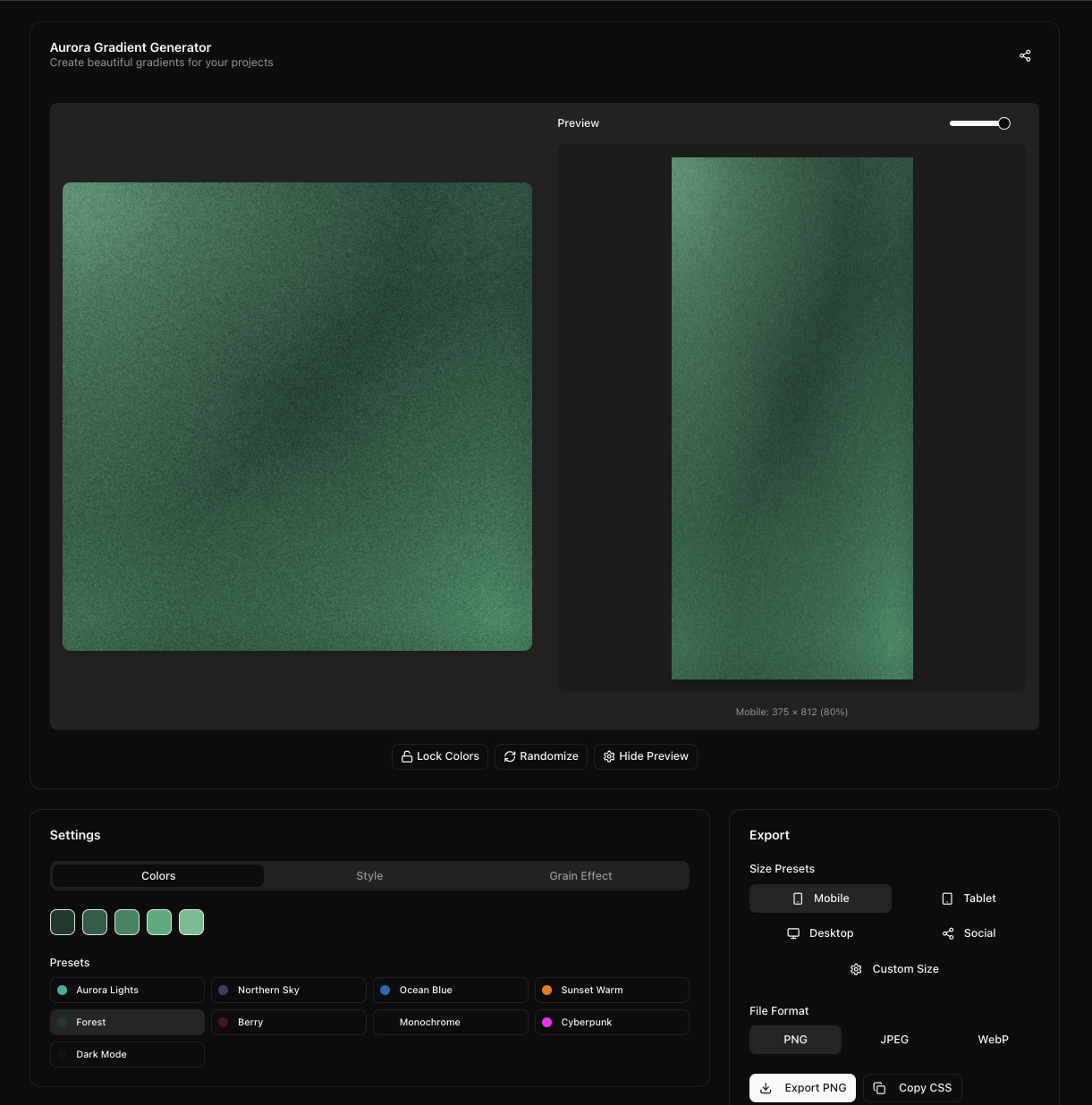Click the 'Mobile: 375 × 812 (80%)' label

coord(791,713)
